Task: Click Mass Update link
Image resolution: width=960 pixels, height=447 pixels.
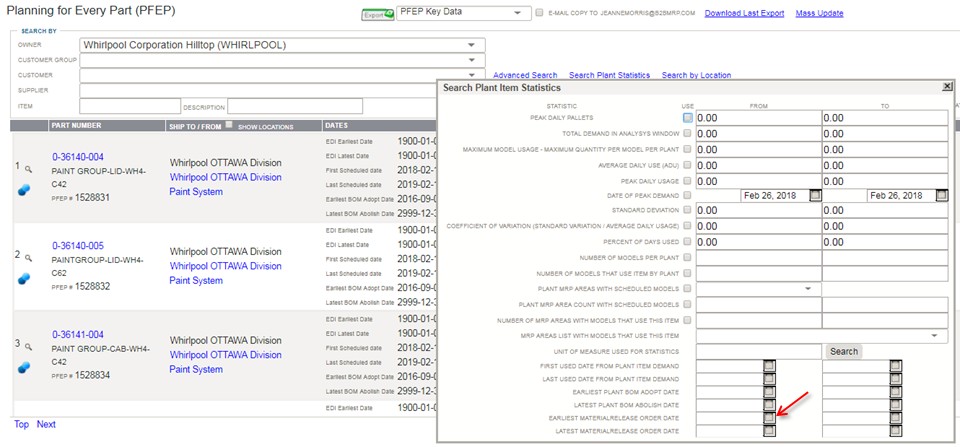Action: tap(819, 13)
